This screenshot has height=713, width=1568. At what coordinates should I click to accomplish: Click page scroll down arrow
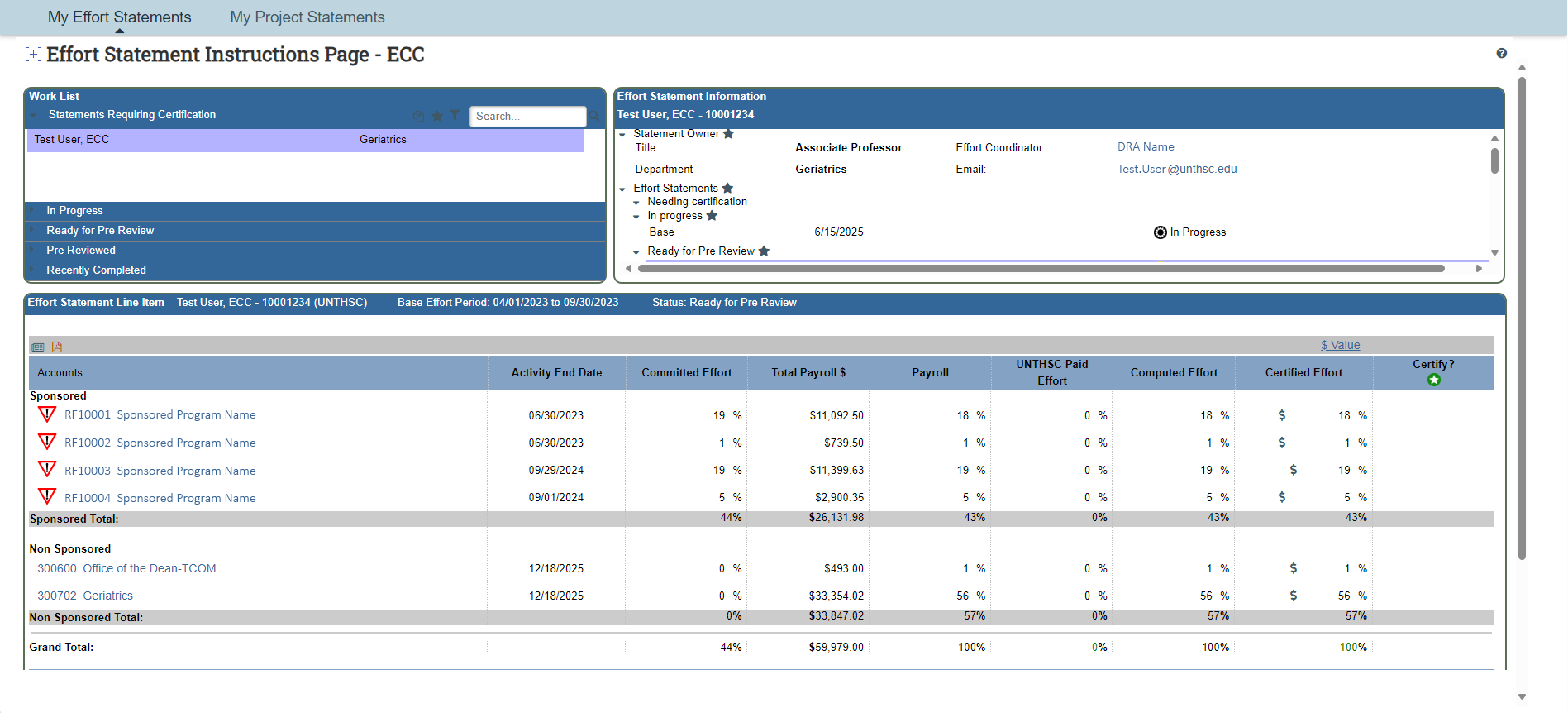(1522, 697)
